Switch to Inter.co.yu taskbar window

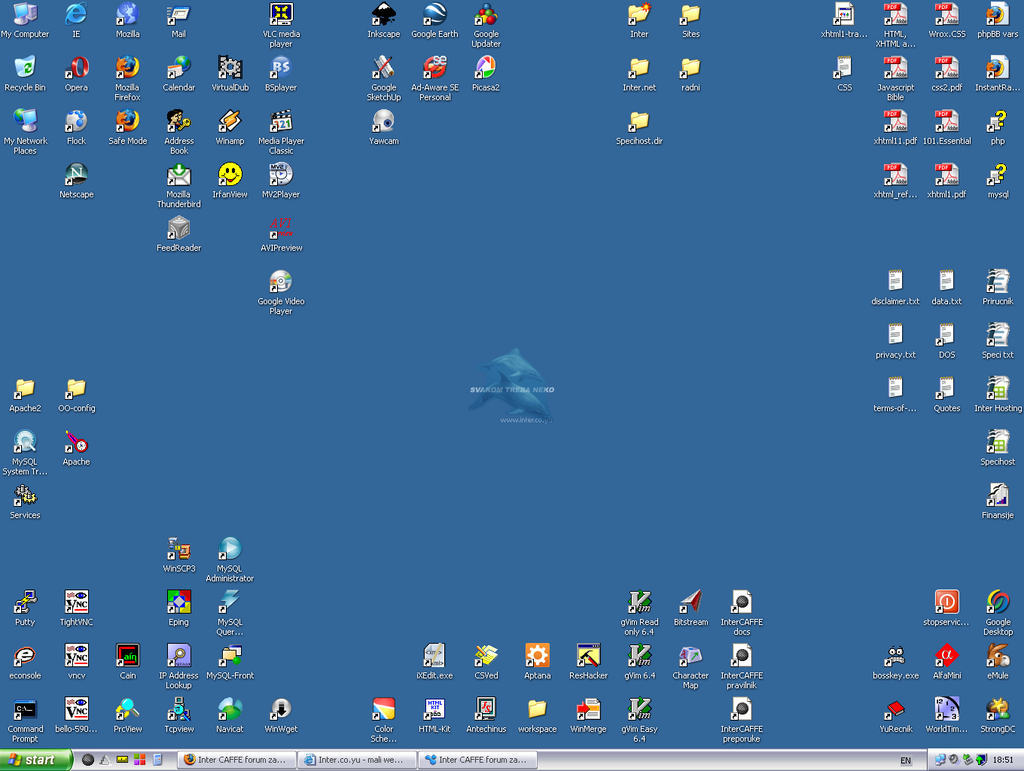tap(357, 760)
